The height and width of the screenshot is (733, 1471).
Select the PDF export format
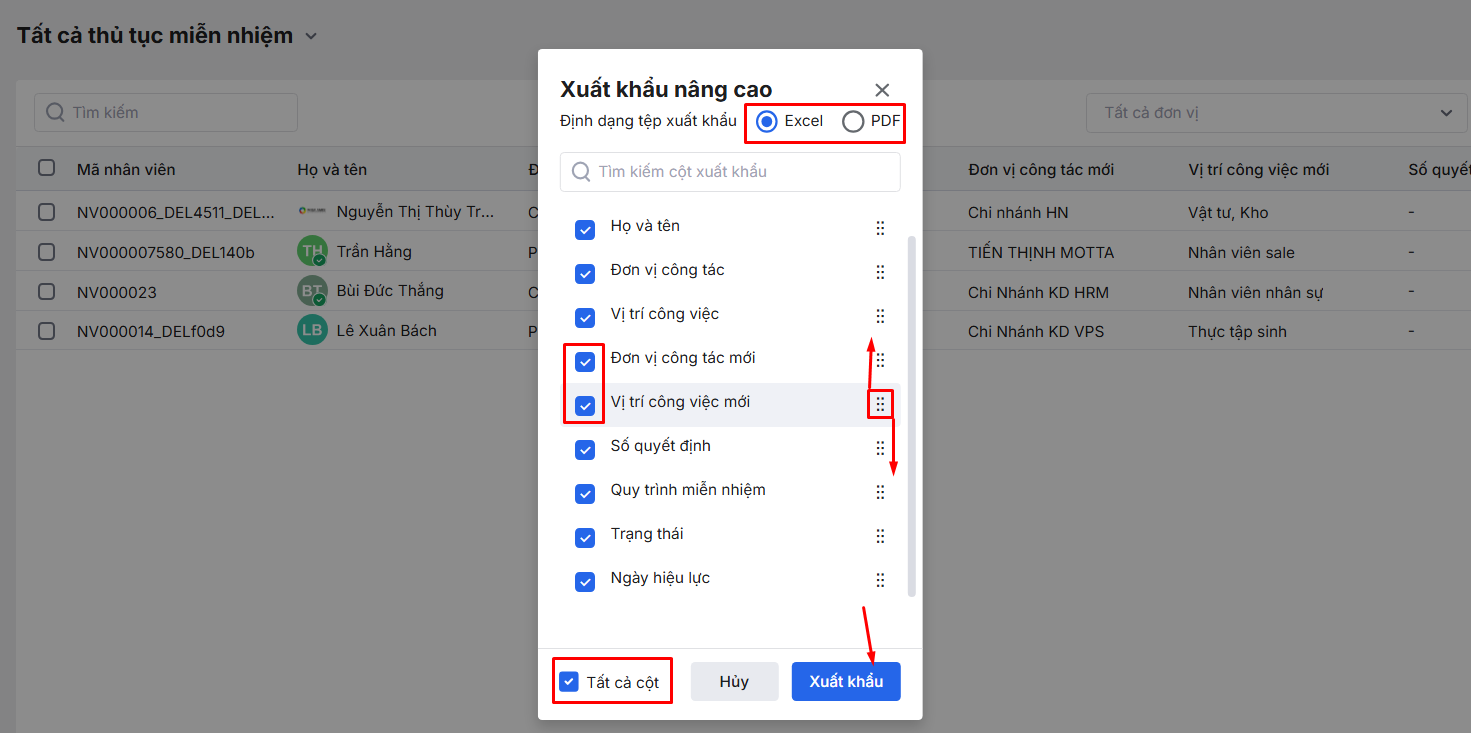[x=853, y=122]
